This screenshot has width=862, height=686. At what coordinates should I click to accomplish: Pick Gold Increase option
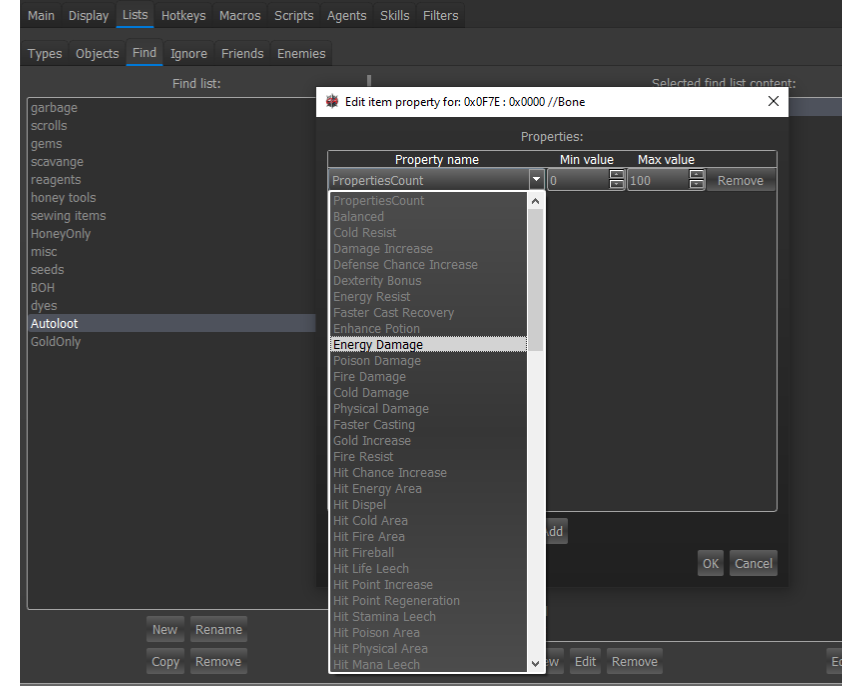click(x=428, y=440)
